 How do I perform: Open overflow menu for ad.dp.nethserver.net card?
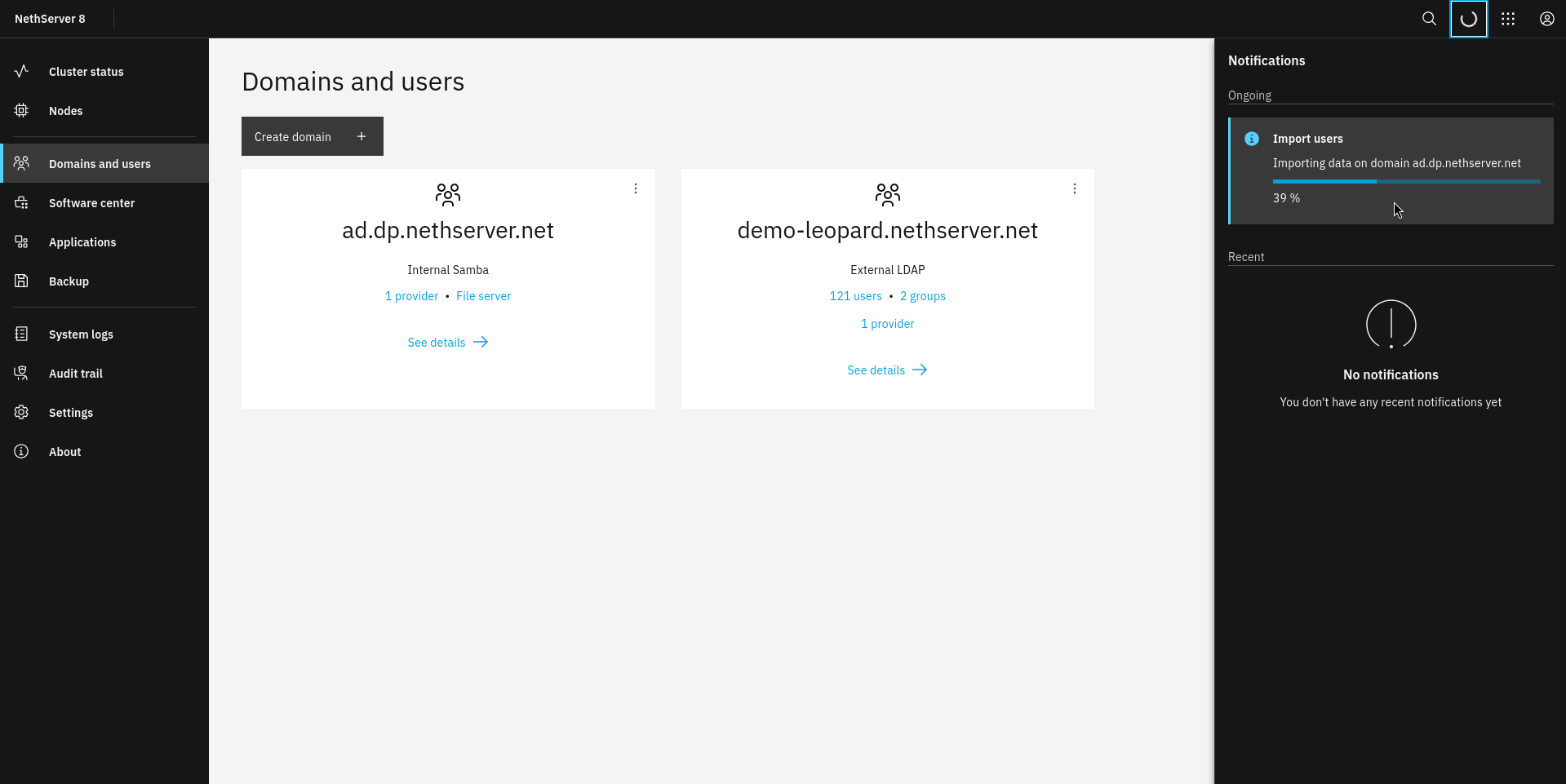pos(635,188)
